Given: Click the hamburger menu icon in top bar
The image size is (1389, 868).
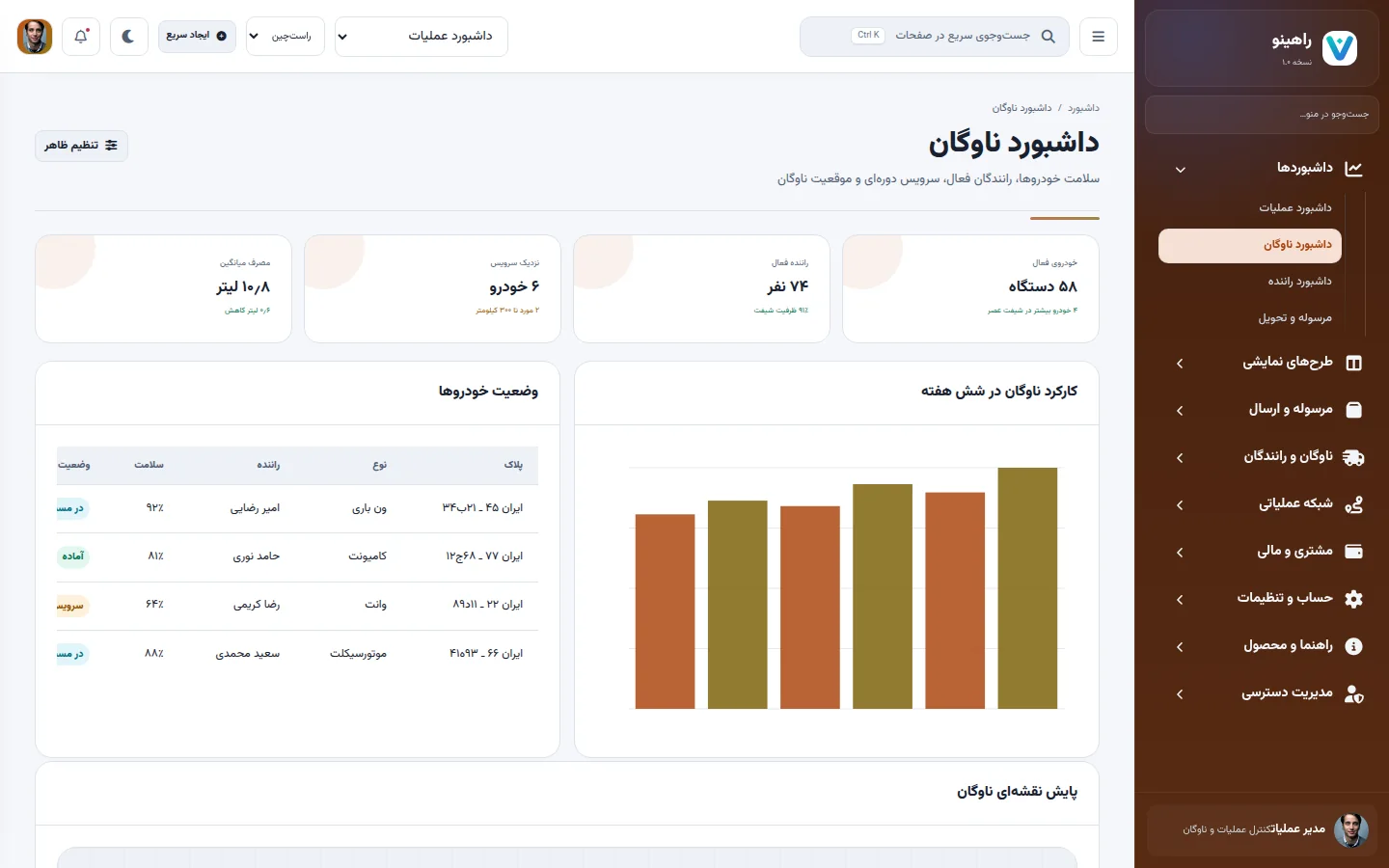Looking at the screenshot, I should (x=1098, y=37).
